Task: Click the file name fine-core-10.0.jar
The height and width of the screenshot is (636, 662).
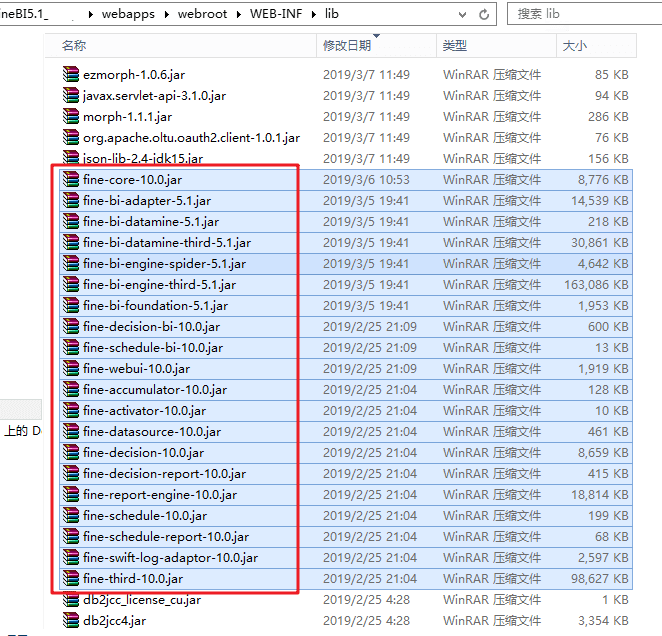Action: point(133,179)
